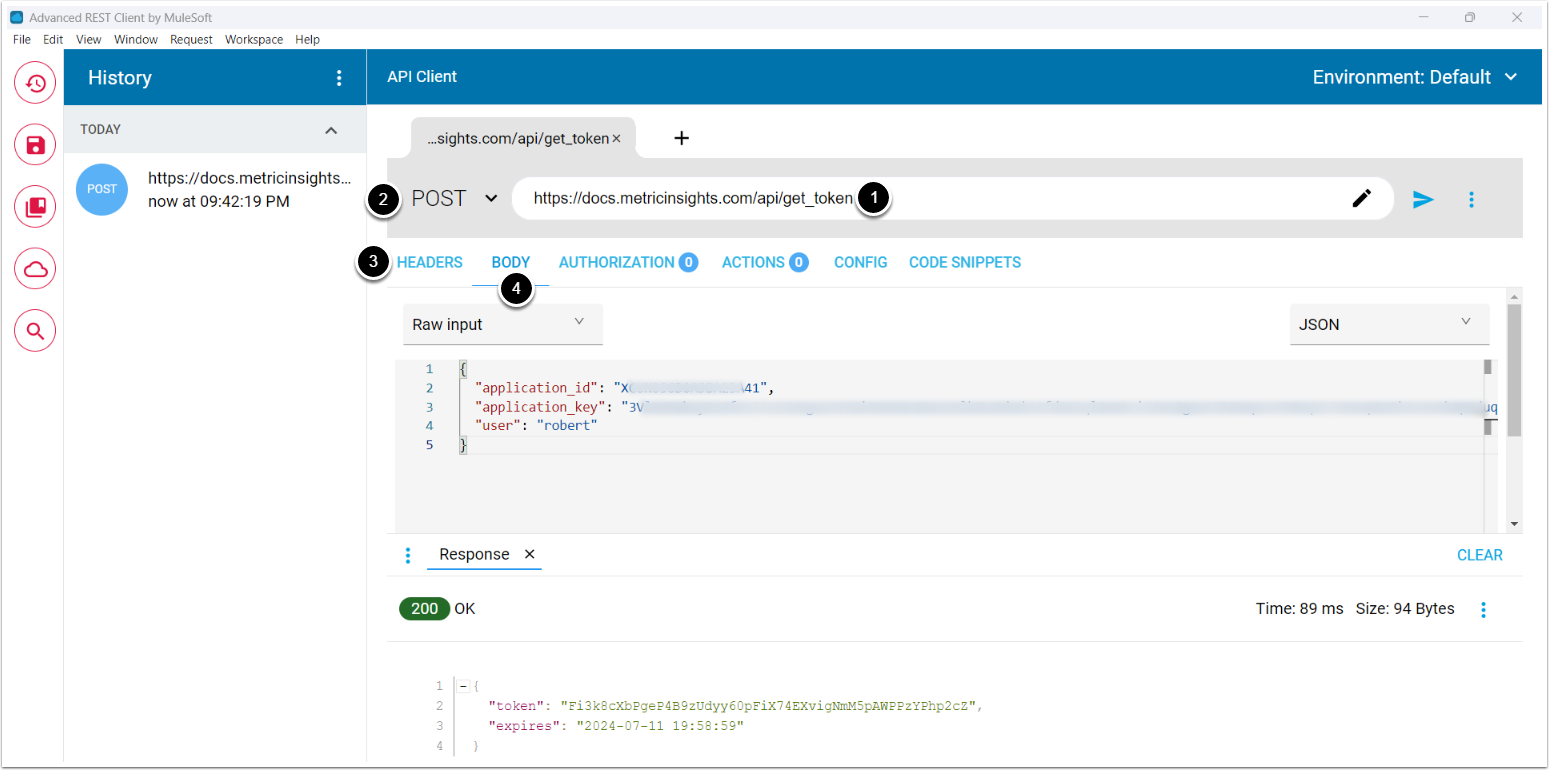
Task: Open the History panel icon in sidebar
Action: click(35, 83)
